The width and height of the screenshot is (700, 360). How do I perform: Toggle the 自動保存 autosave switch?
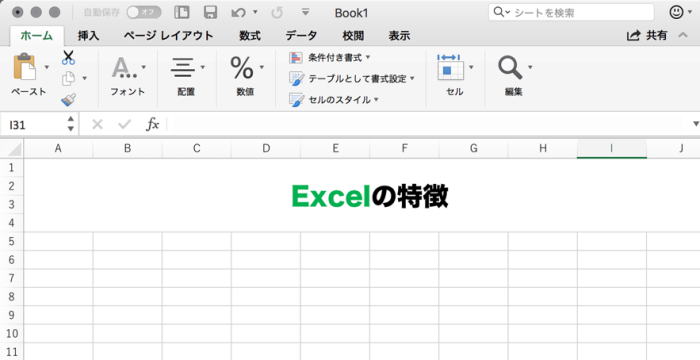pyautogui.click(x=144, y=13)
